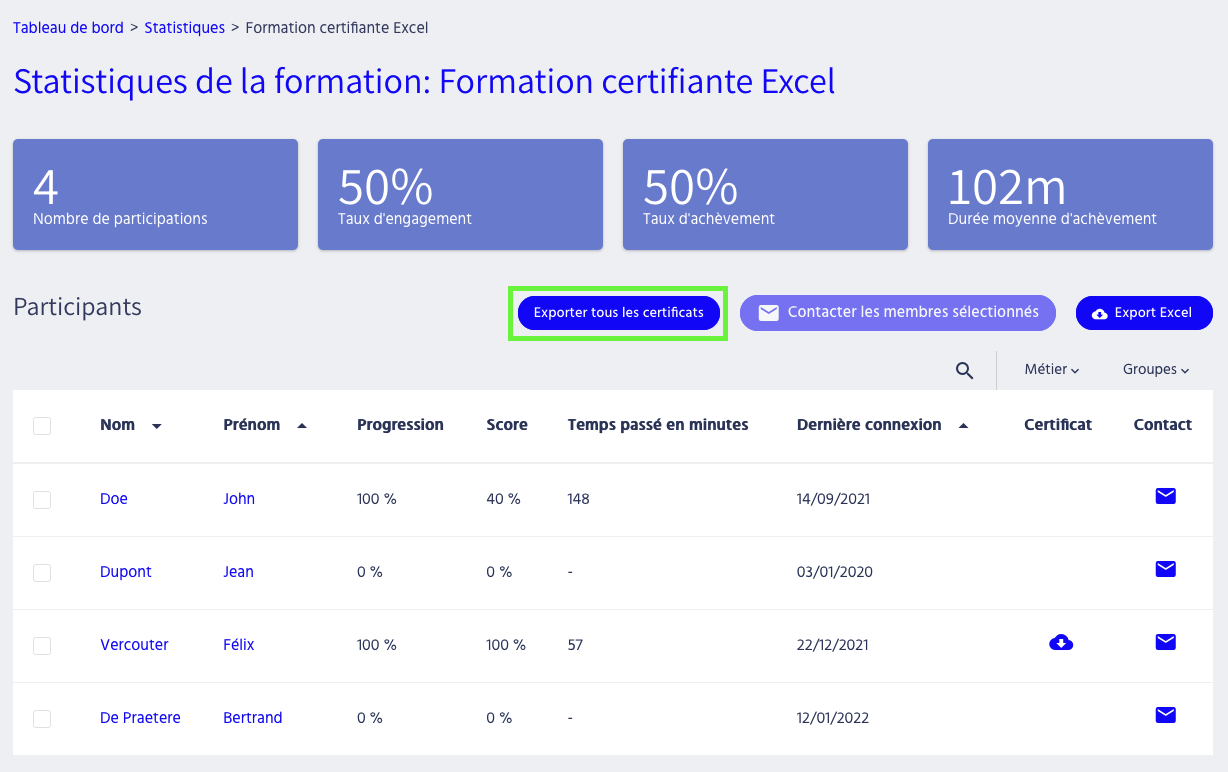Click Contacter les membres sélectionnés
This screenshot has width=1228, height=772.
(897, 312)
